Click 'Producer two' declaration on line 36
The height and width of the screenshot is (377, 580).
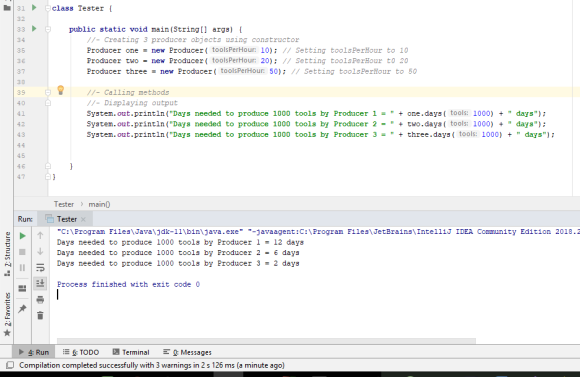point(112,60)
